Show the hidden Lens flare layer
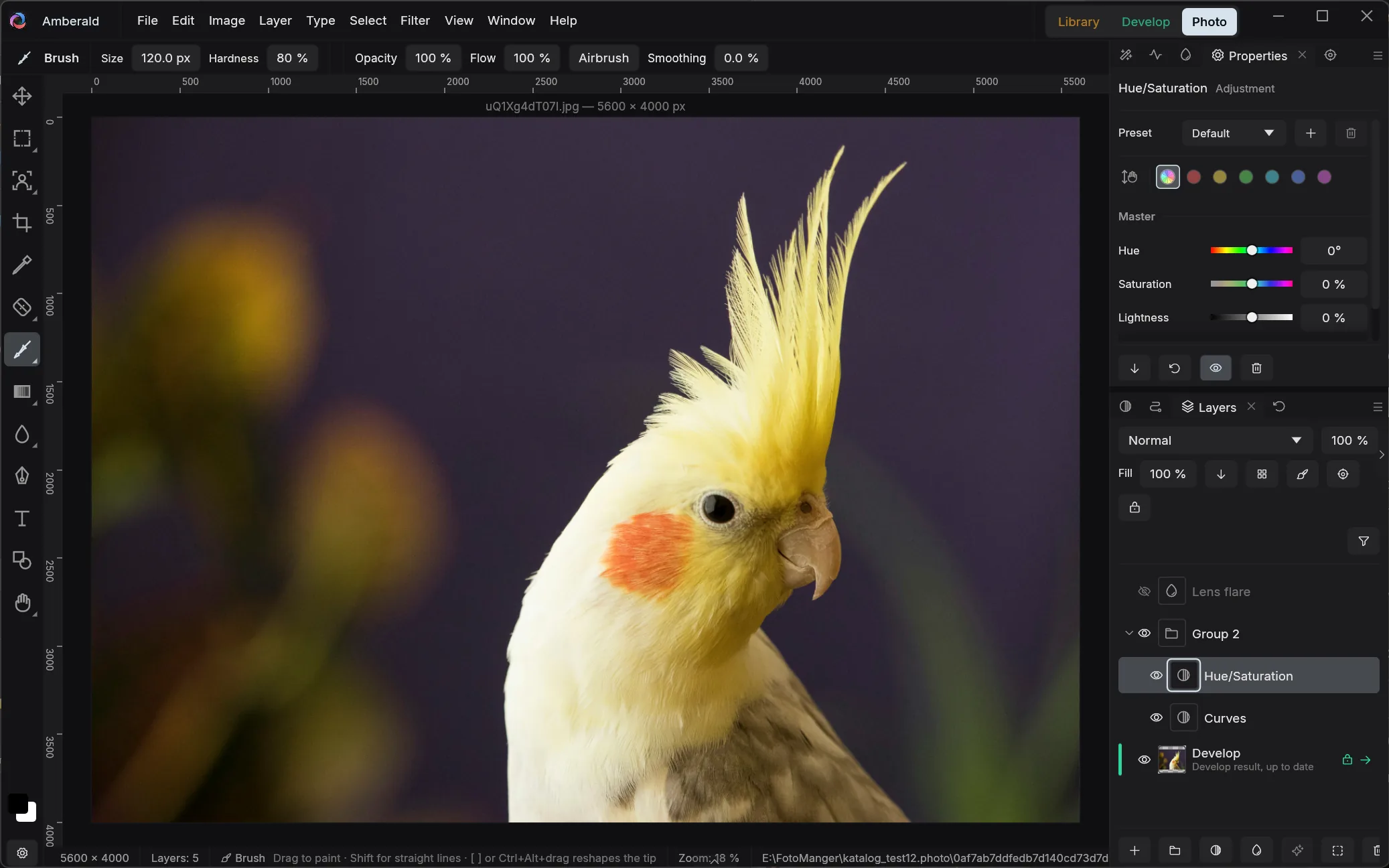 point(1145,591)
